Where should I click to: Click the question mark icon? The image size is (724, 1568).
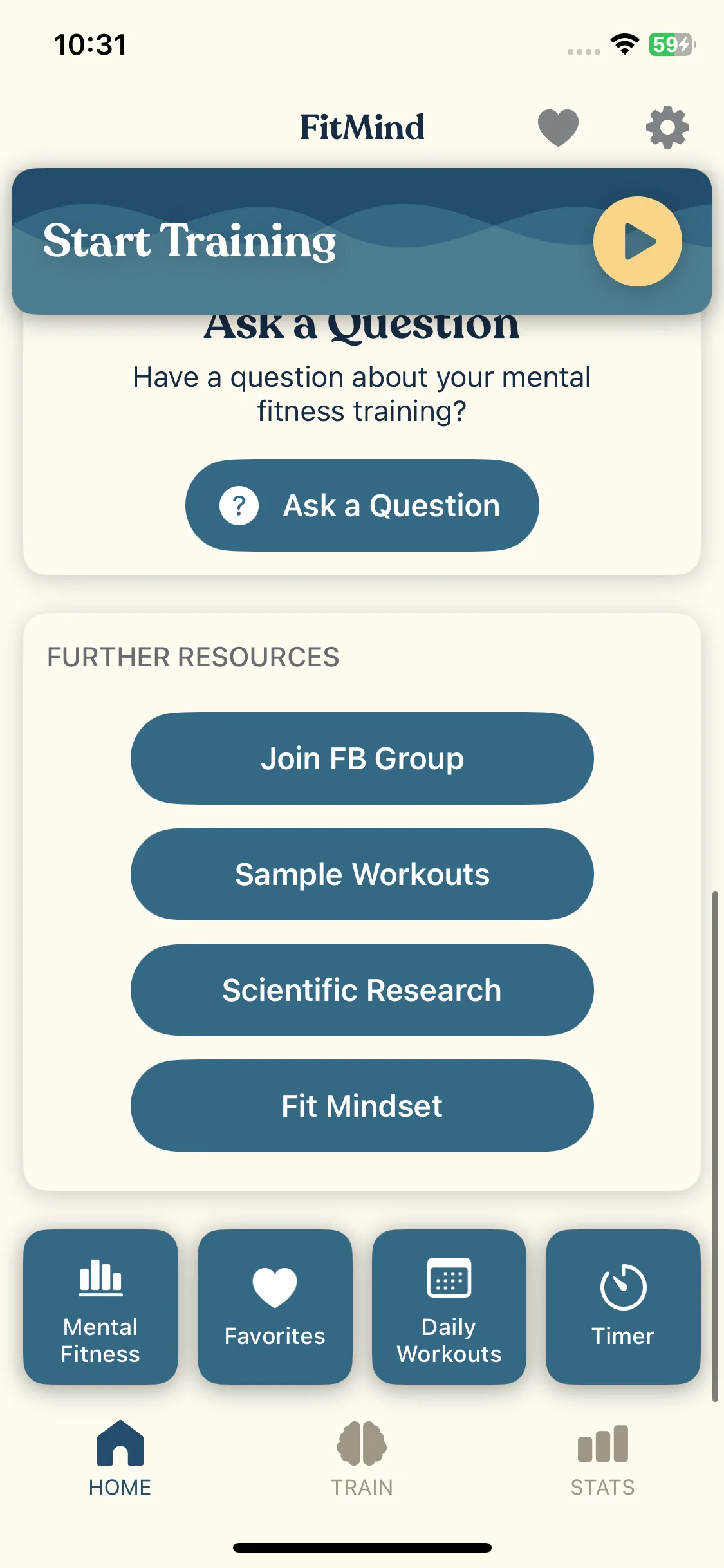(x=239, y=506)
